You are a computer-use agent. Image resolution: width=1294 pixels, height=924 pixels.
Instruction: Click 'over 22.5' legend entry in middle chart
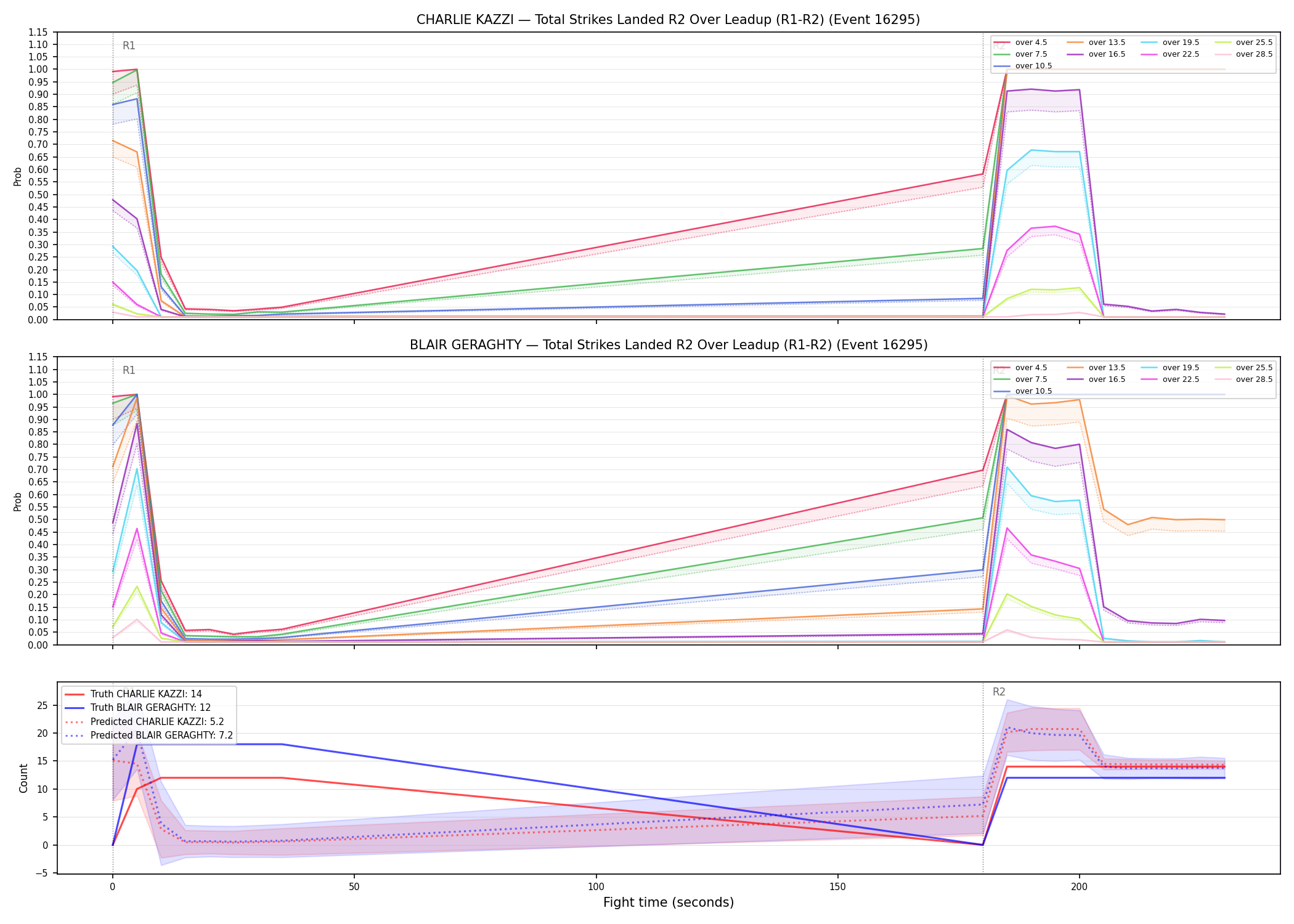click(x=1170, y=379)
